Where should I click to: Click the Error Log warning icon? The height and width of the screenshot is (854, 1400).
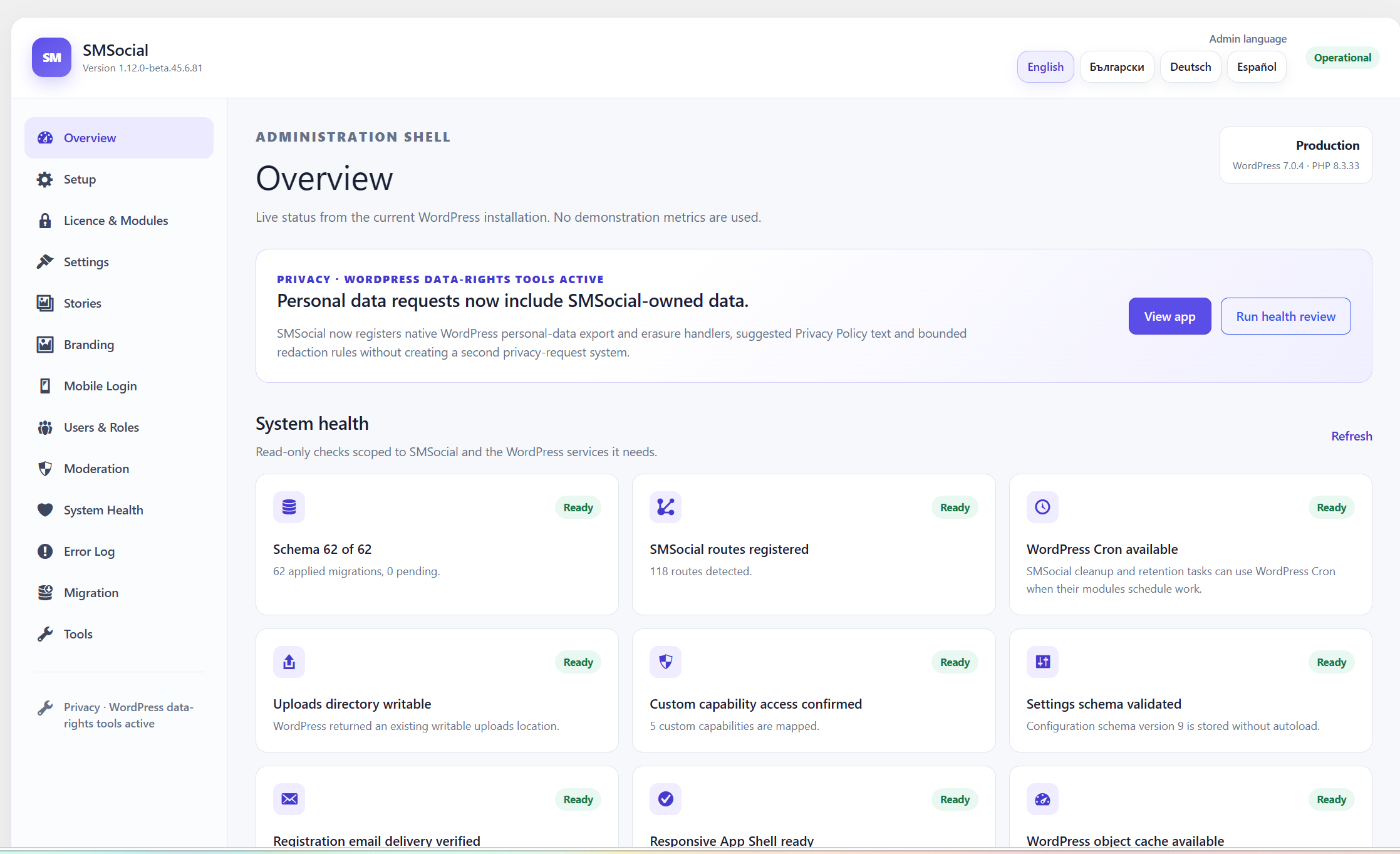click(x=45, y=551)
